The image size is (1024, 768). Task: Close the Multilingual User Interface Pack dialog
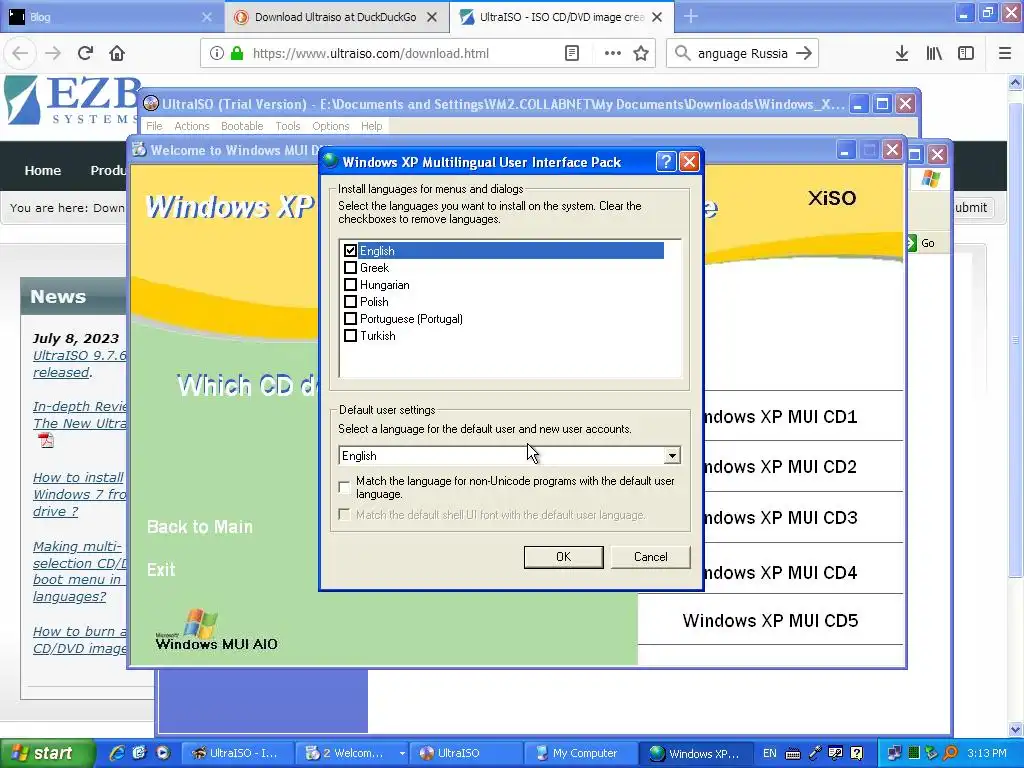click(x=689, y=161)
